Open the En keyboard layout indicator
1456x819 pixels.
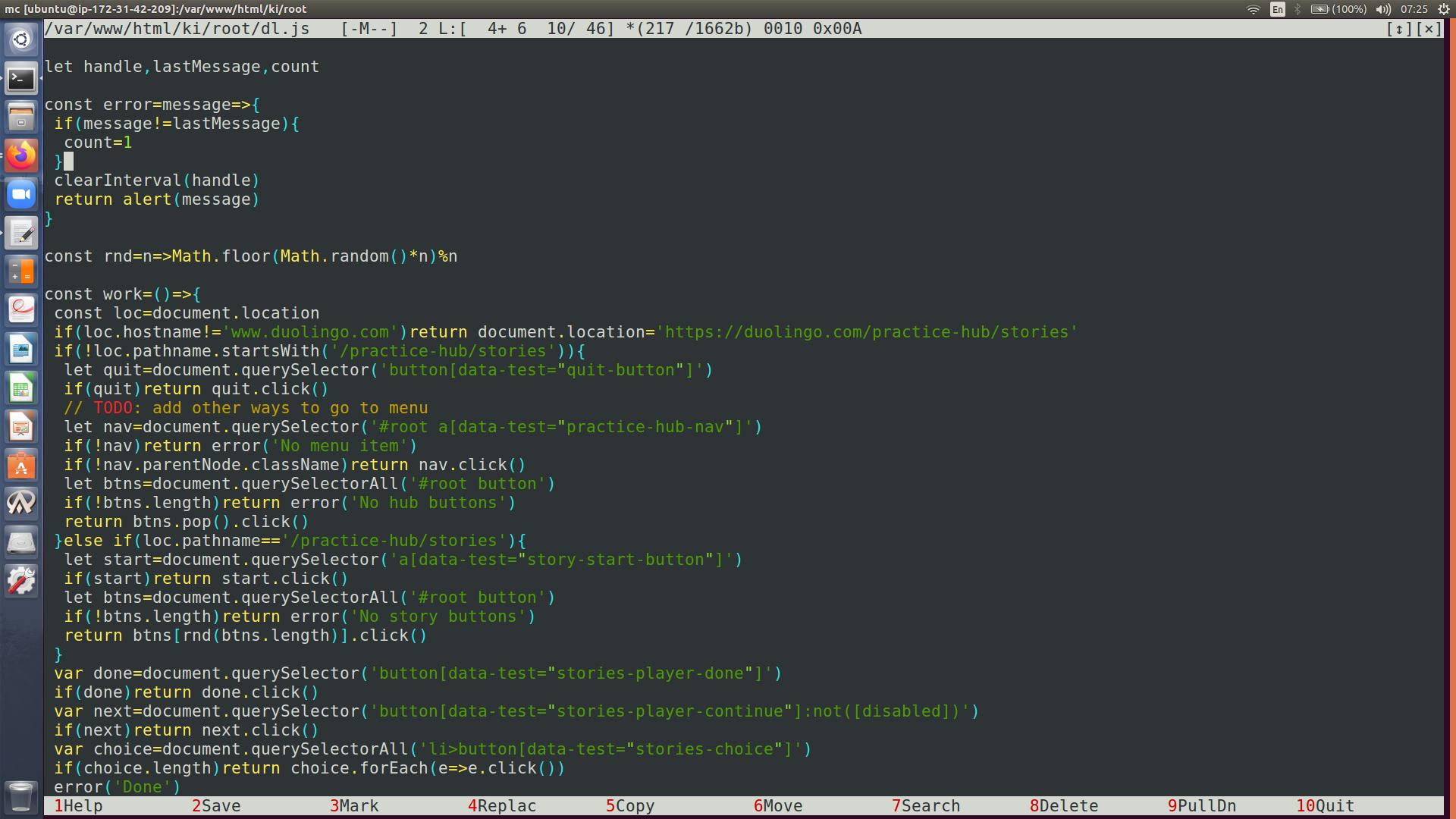1278,9
